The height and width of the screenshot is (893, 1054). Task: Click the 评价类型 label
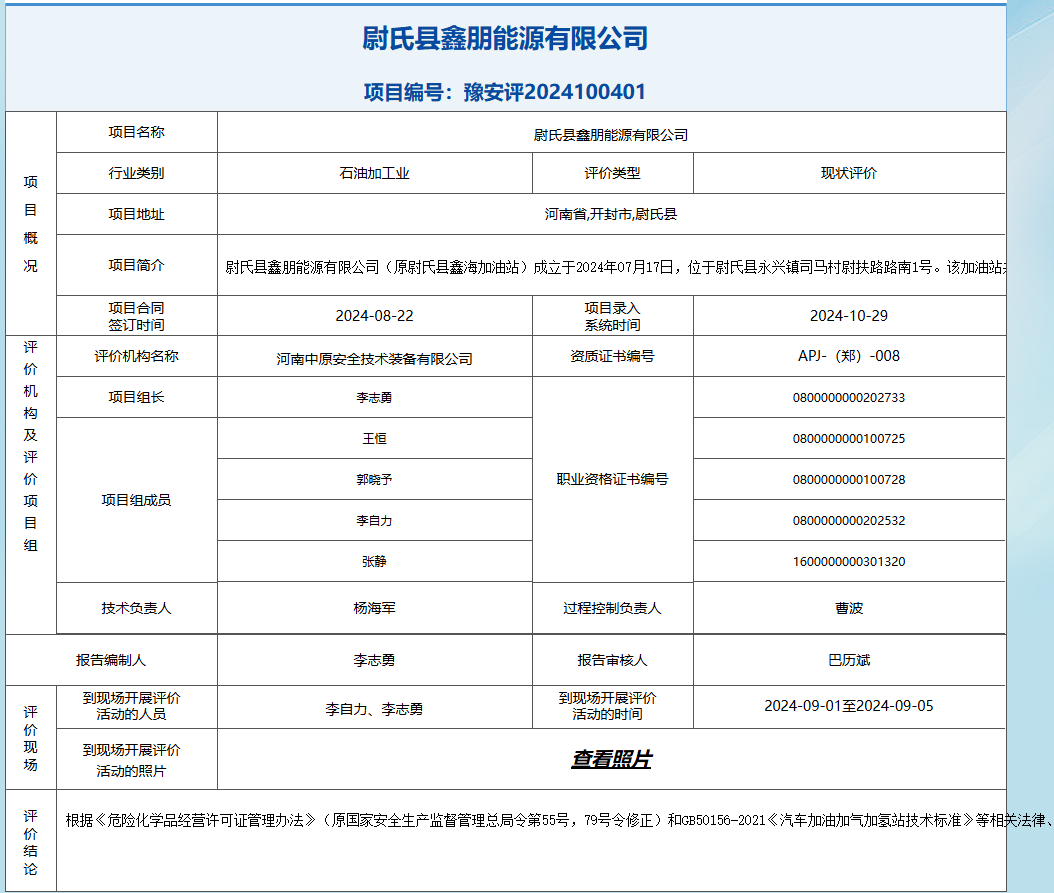(612, 173)
